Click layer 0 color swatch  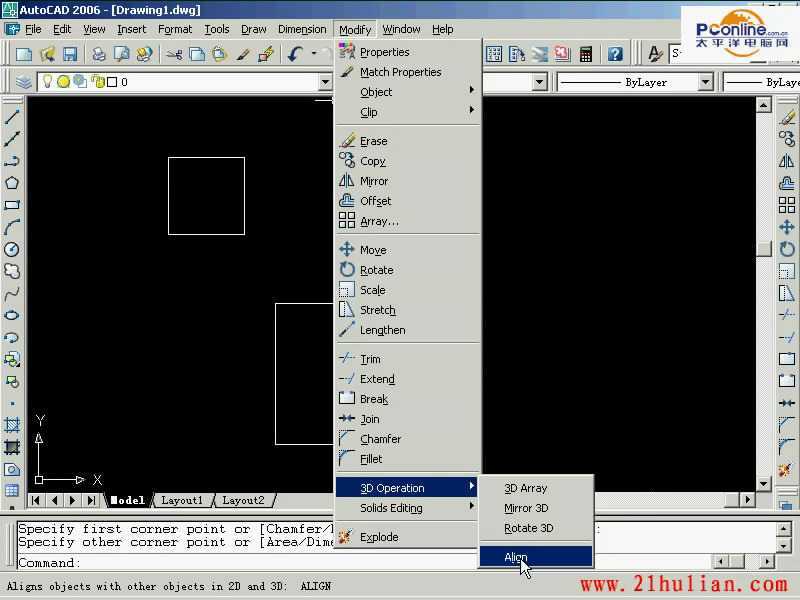pos(112,82)
